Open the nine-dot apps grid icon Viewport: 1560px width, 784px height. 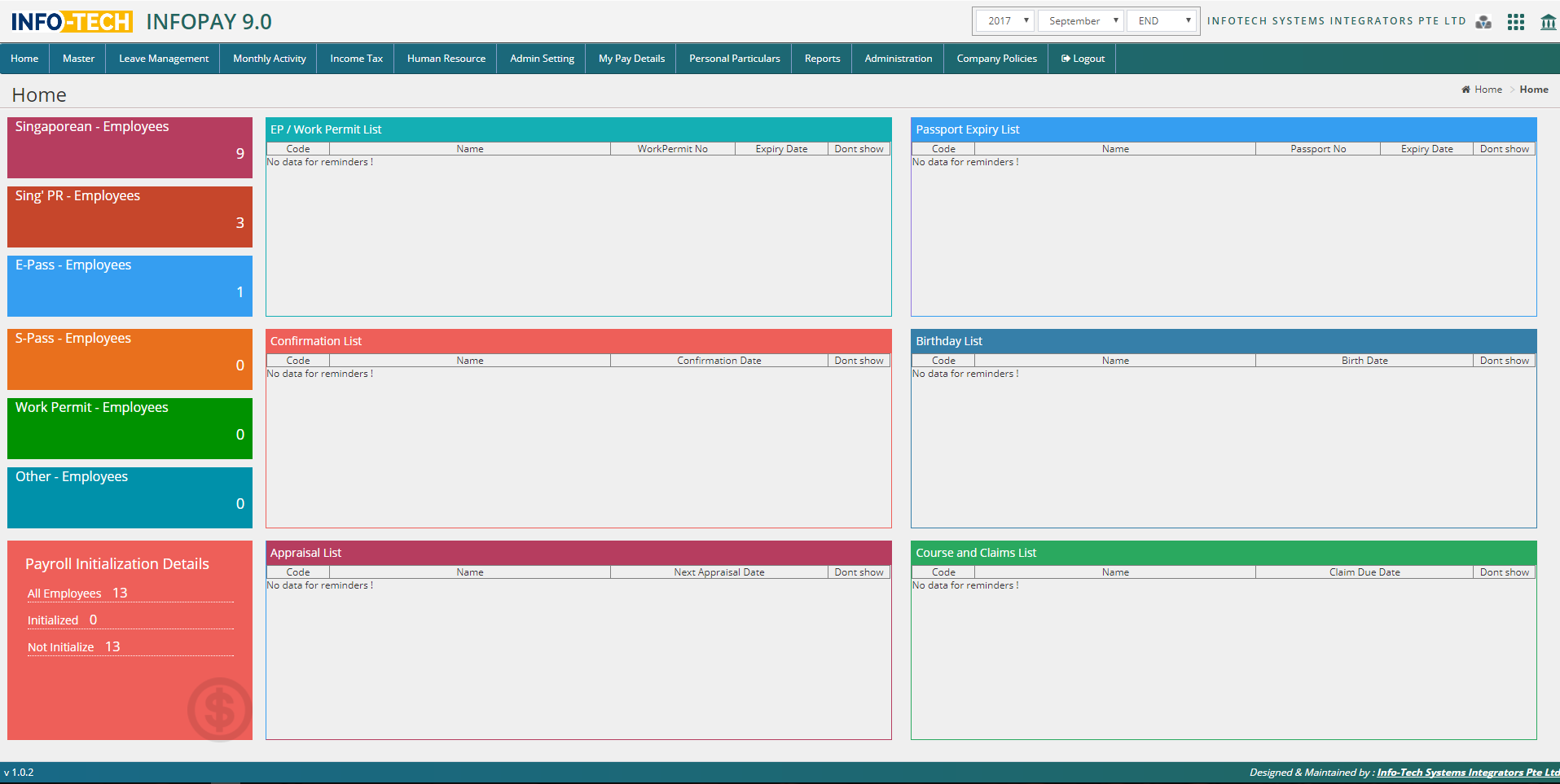[x=1515, y=22]
